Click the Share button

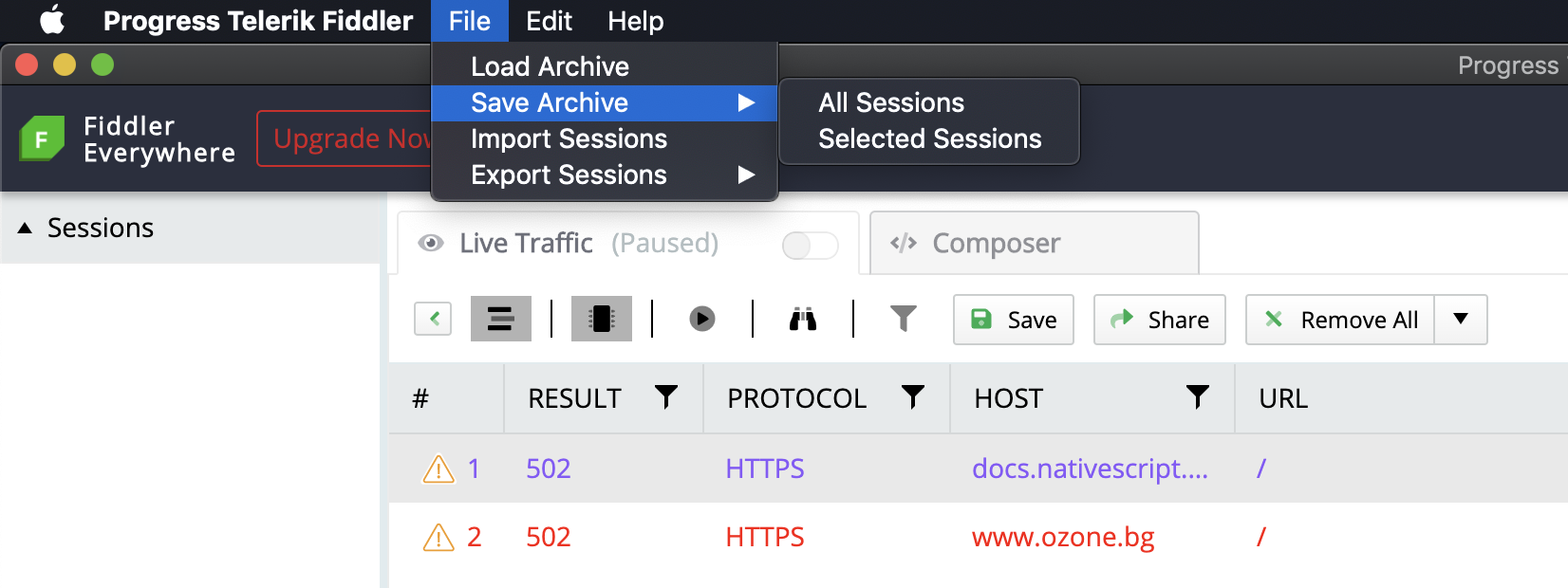[x=1159, y=320]
